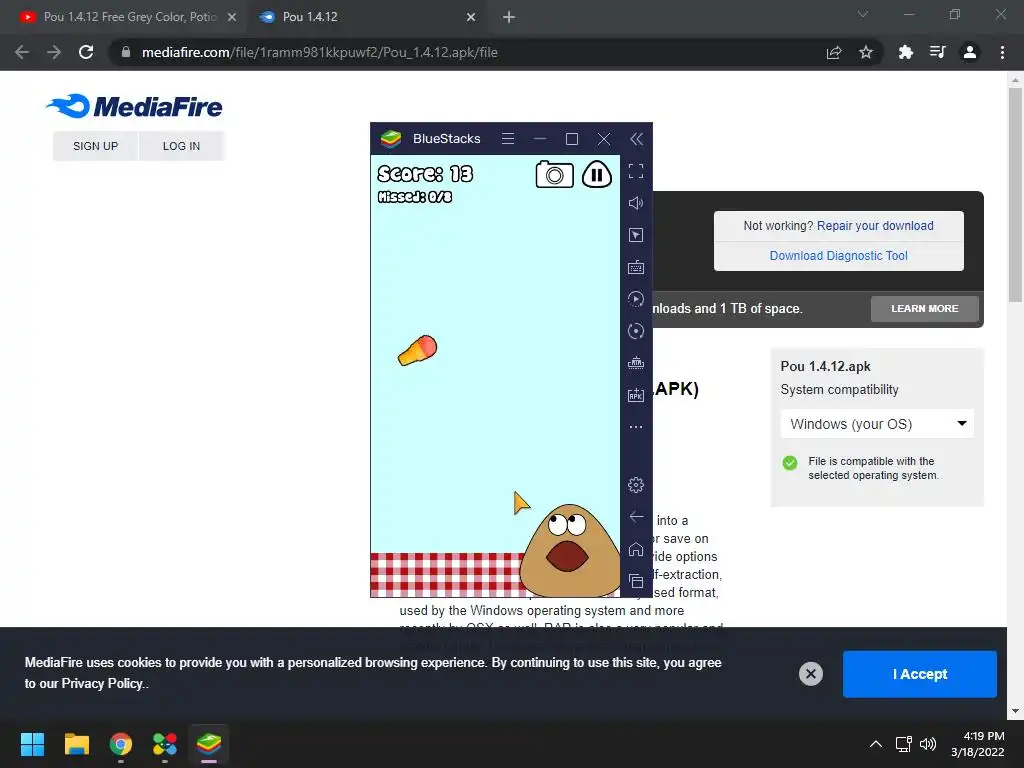
Task: Take a screenshot with the game camera button
Action: click(554, 174)
